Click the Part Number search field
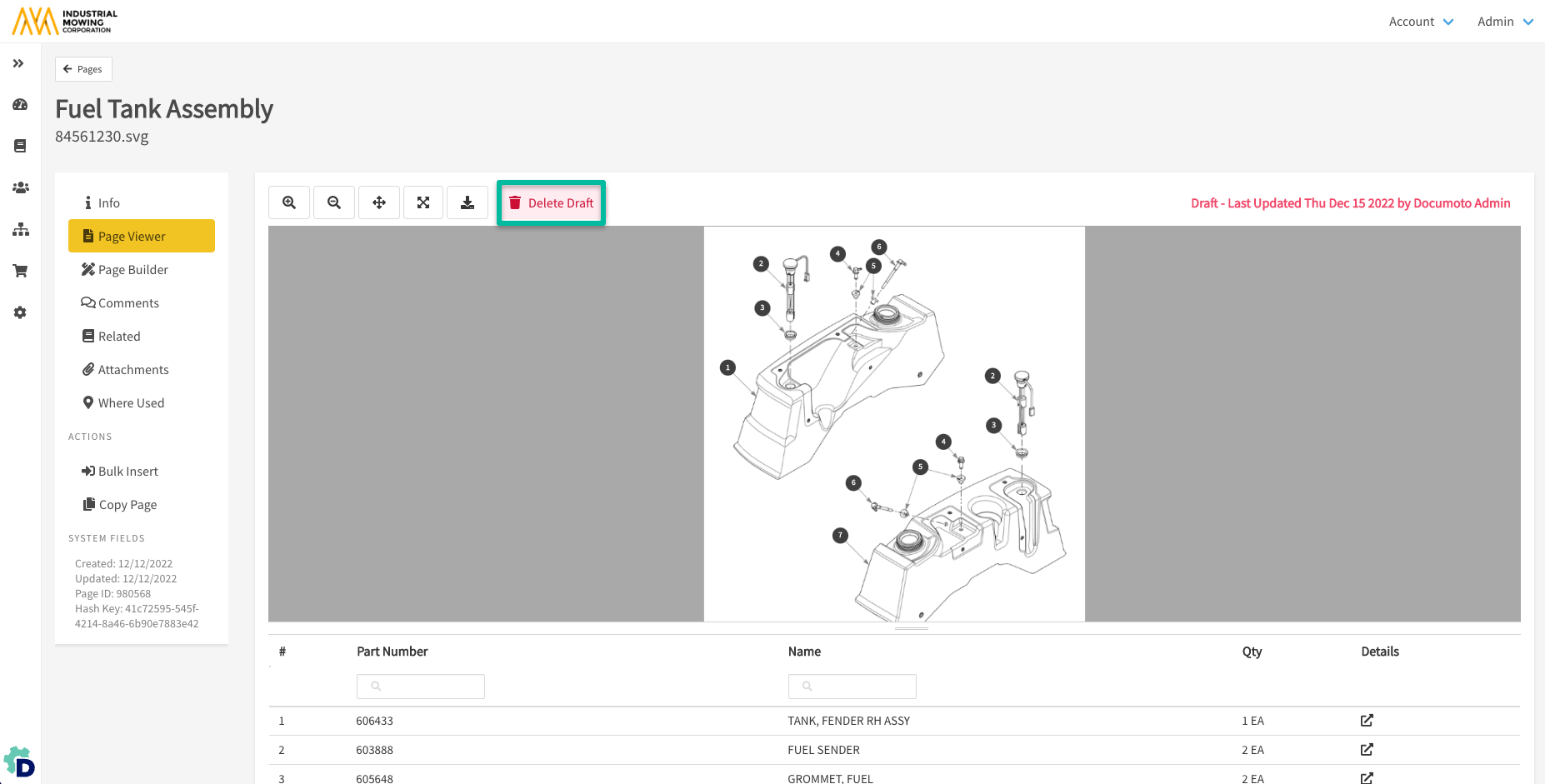Image resolution: width=1545 pixels, height=784 pixels. pyautogui.click(x=421, y=687)
